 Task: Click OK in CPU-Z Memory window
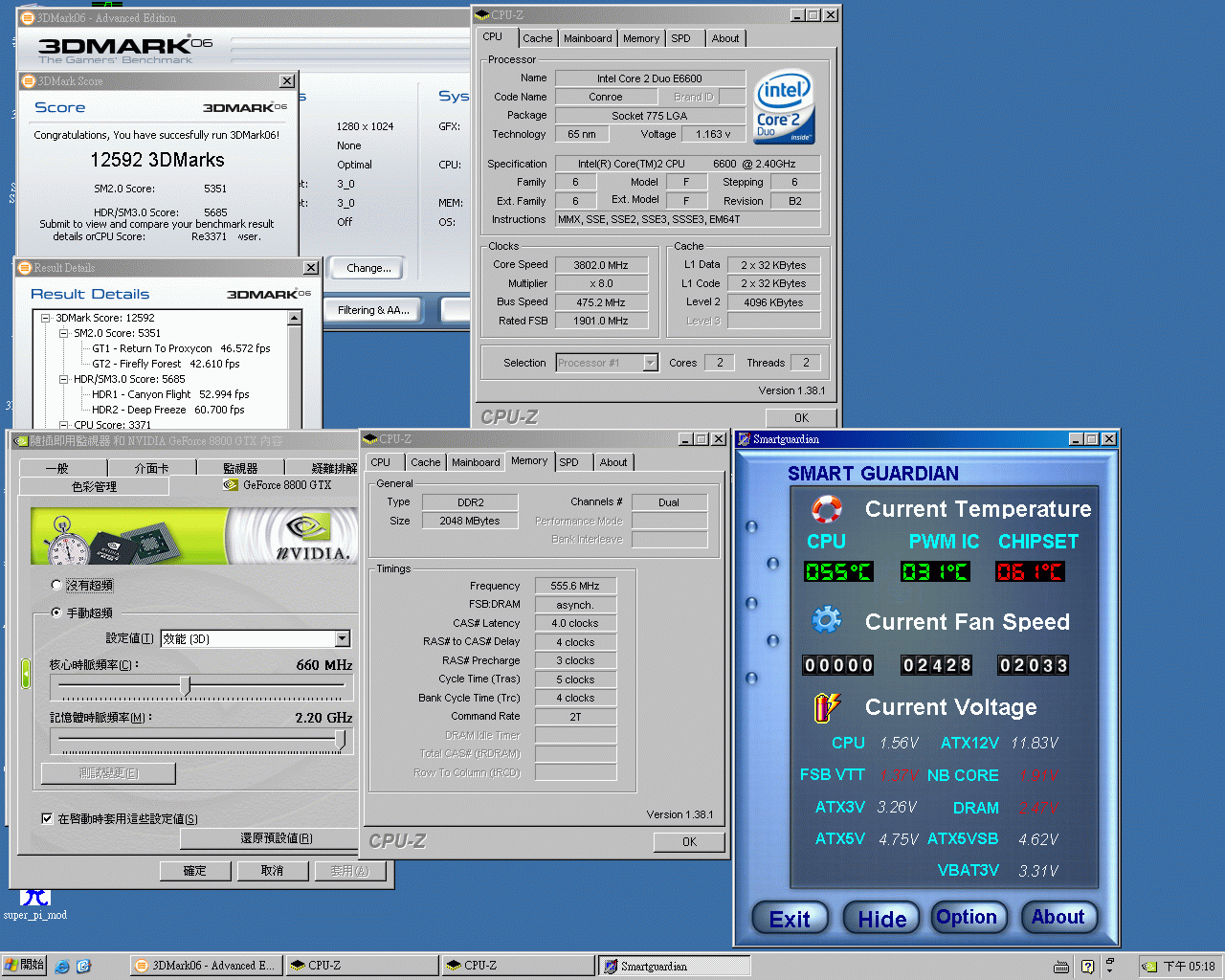[689, 842]
